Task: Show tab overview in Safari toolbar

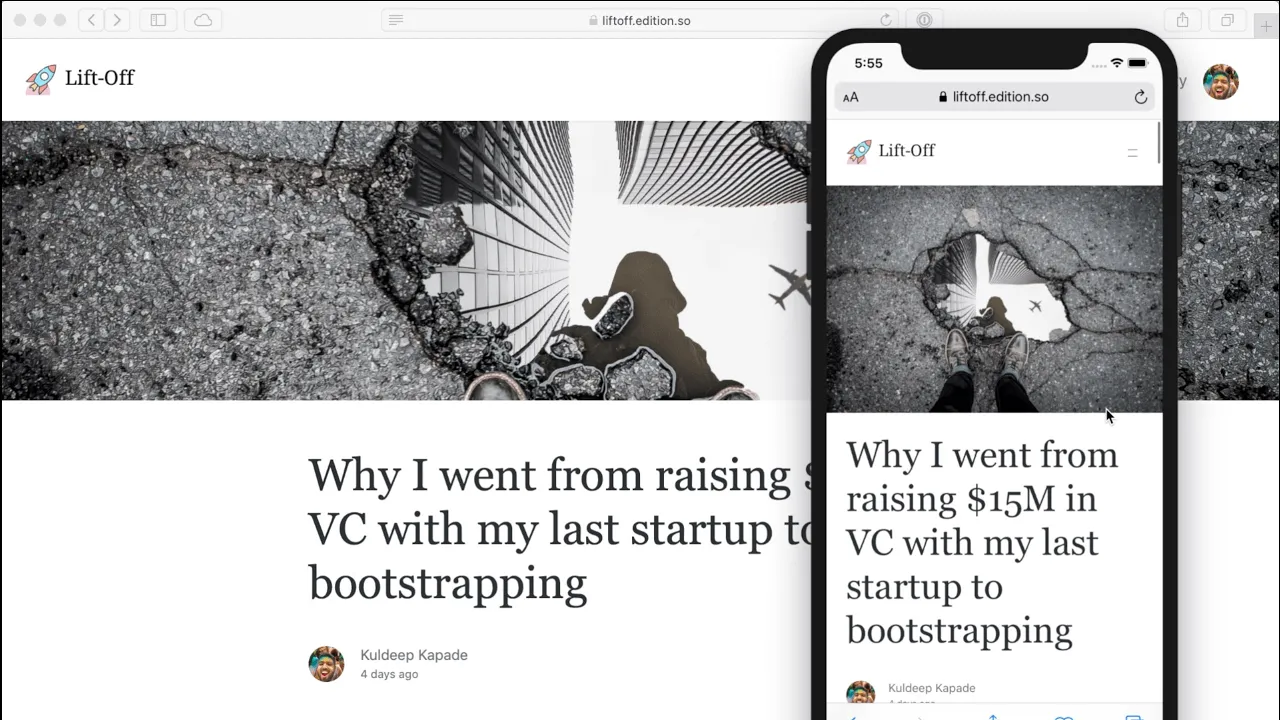Action: tap(1227, 20)
